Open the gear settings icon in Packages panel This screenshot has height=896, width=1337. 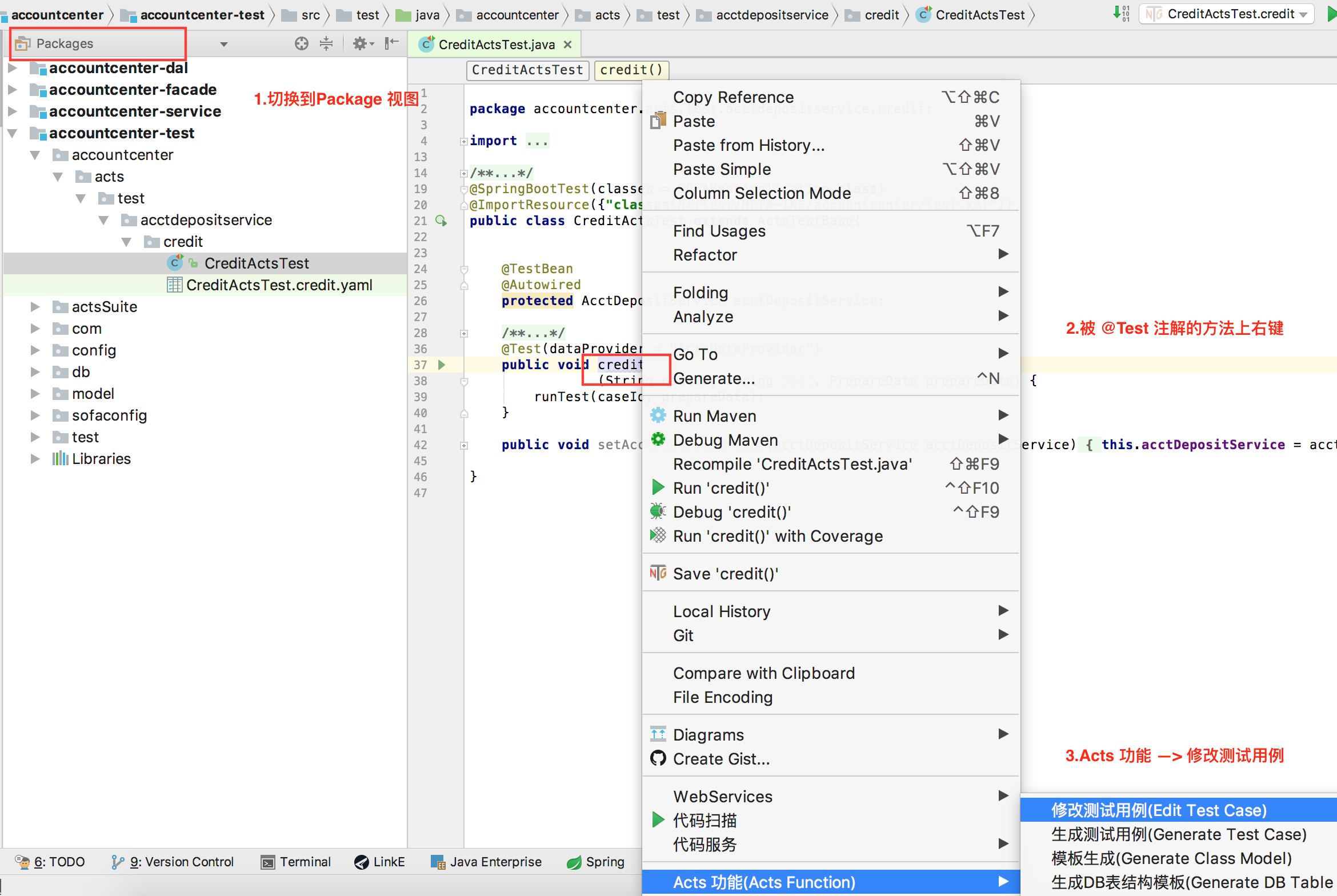point(362,43)
